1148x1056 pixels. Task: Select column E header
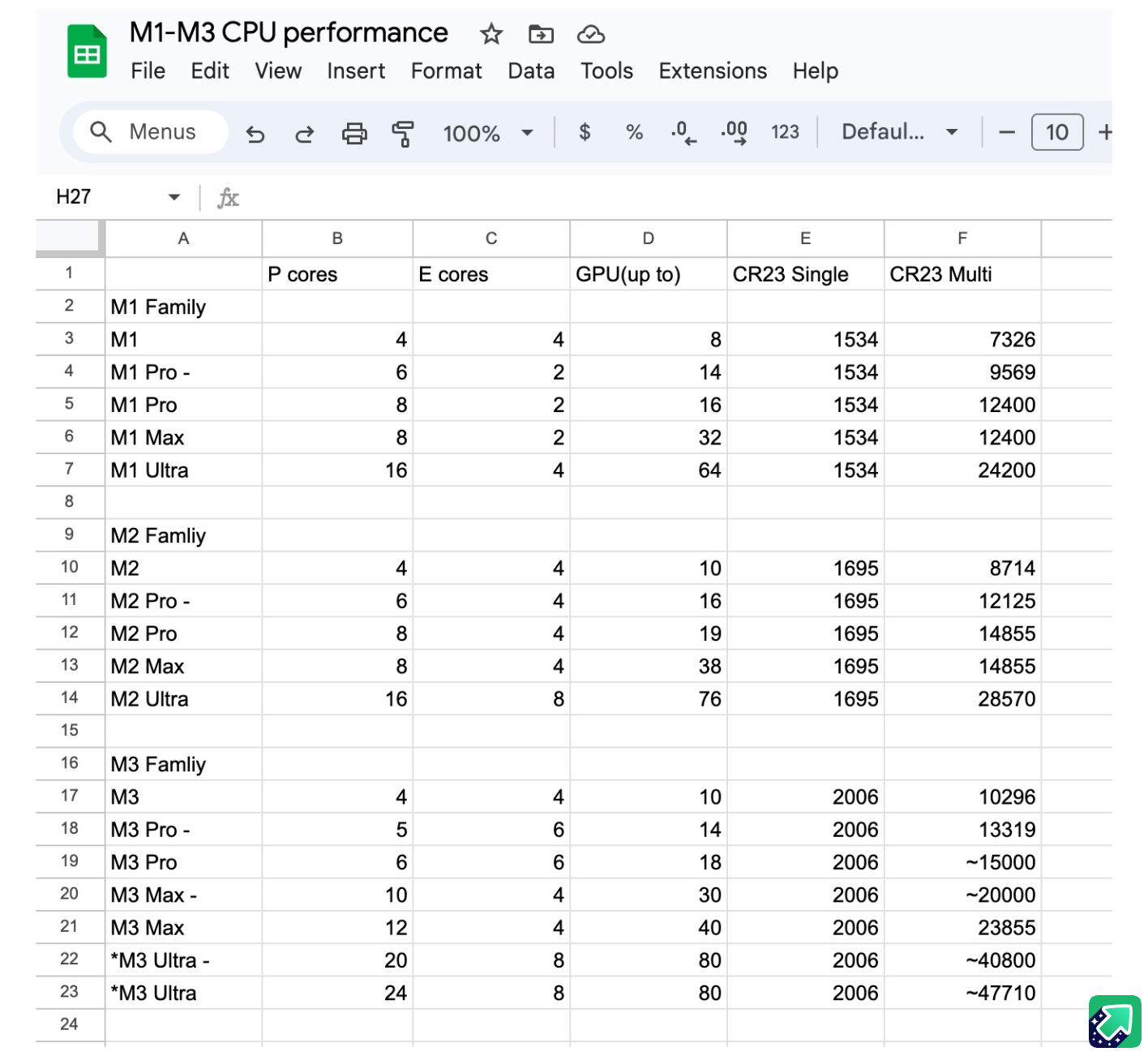pos(806,238)
